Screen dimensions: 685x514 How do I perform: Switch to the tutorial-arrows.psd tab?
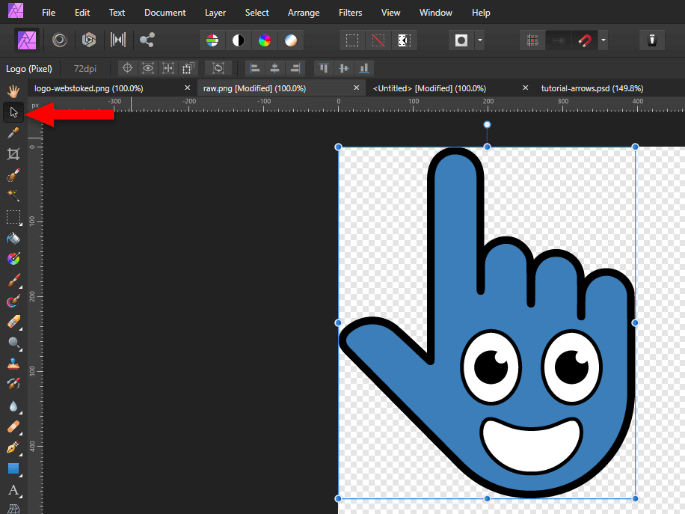[x=592, y=88]
